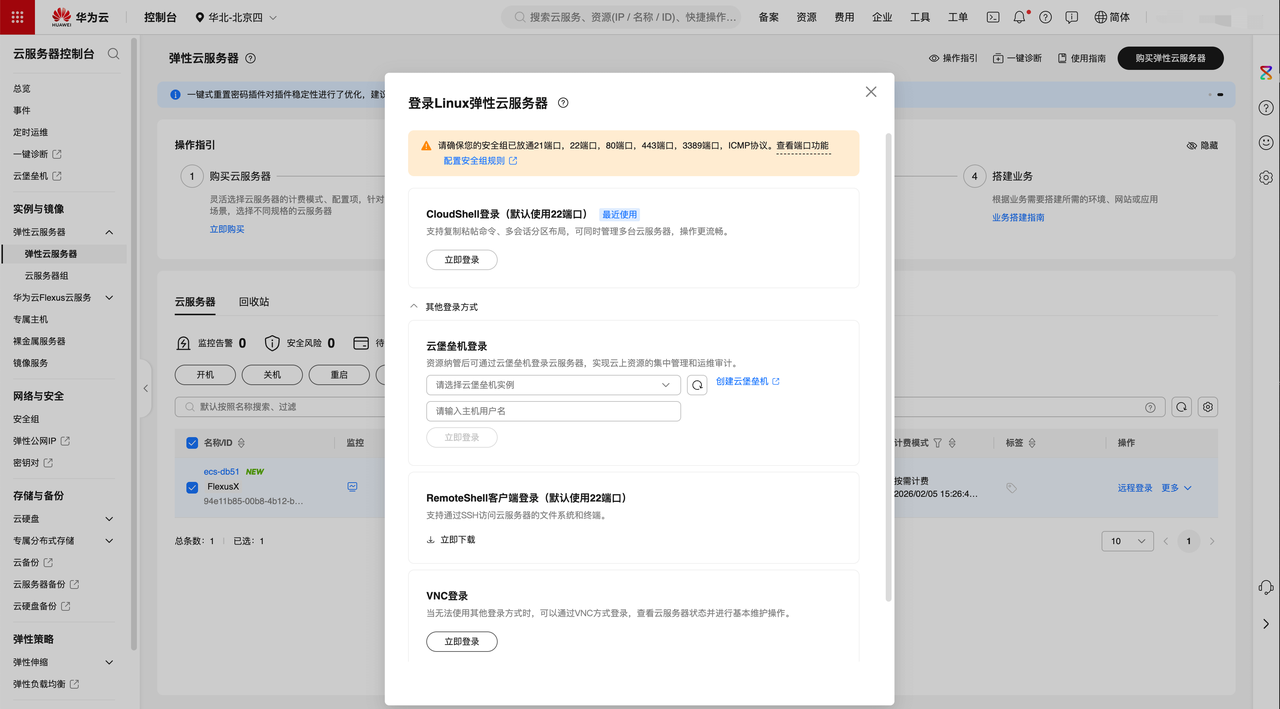Open the 费用 top menu

pyautogui.click(x=845, y=17)
